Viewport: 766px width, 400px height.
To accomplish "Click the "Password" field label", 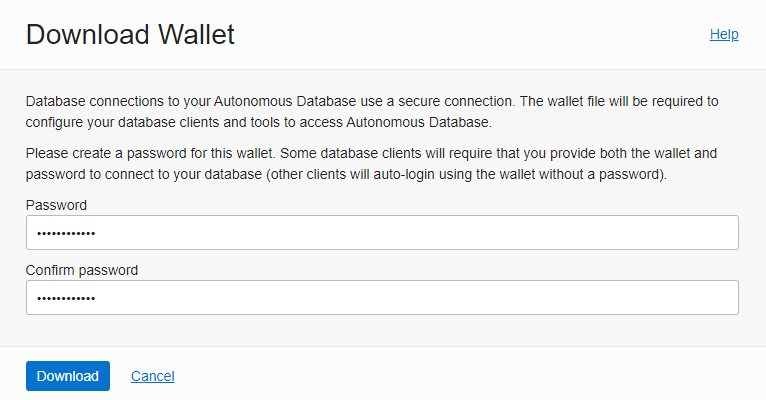I will point(56,205).
